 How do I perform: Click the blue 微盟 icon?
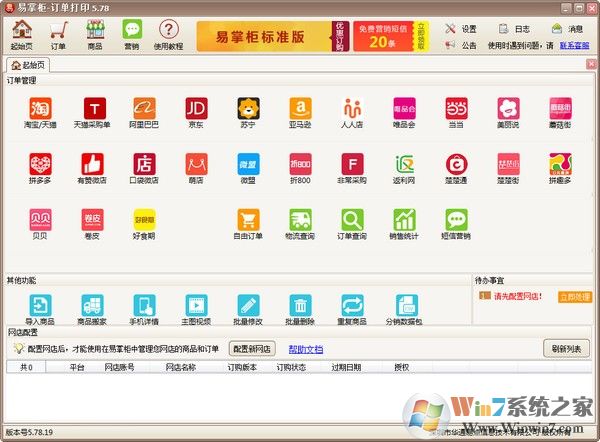[x=248, y=165]
